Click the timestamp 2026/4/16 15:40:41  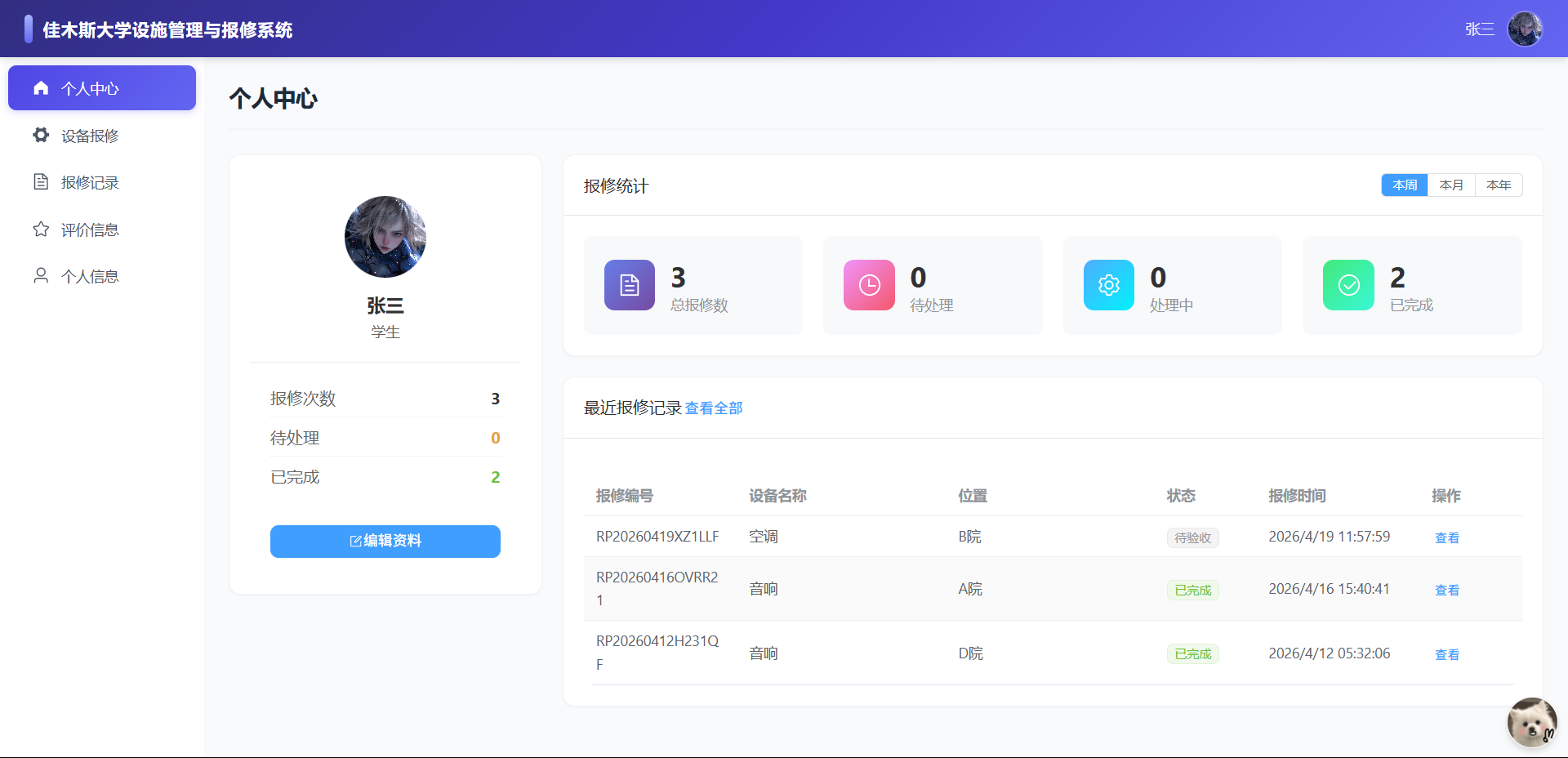[1330, 589]
